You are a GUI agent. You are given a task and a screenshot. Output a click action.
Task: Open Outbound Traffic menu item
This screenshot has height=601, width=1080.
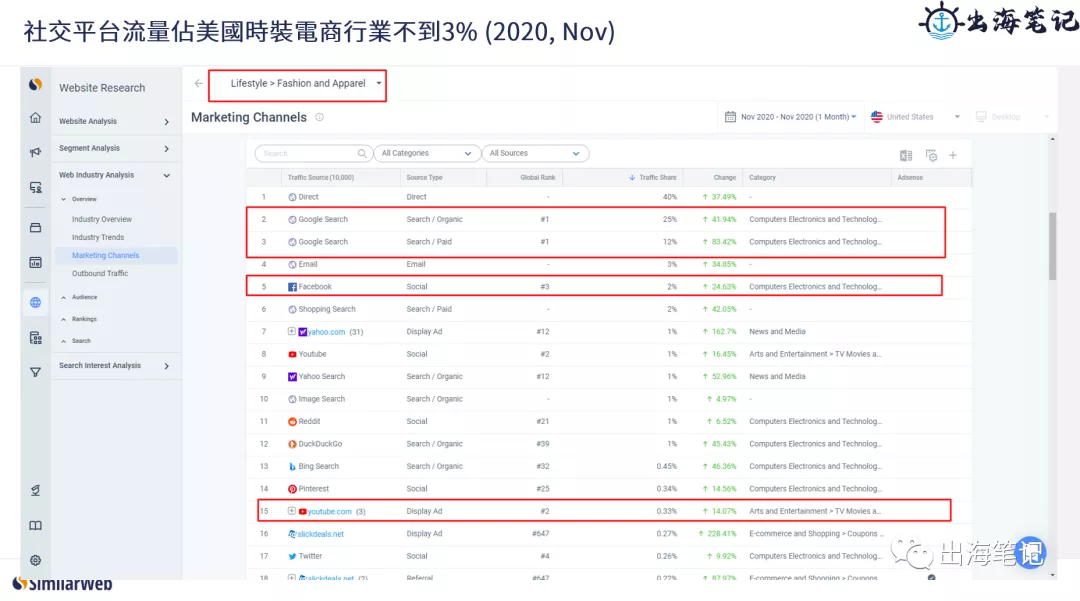pos(100,273)
